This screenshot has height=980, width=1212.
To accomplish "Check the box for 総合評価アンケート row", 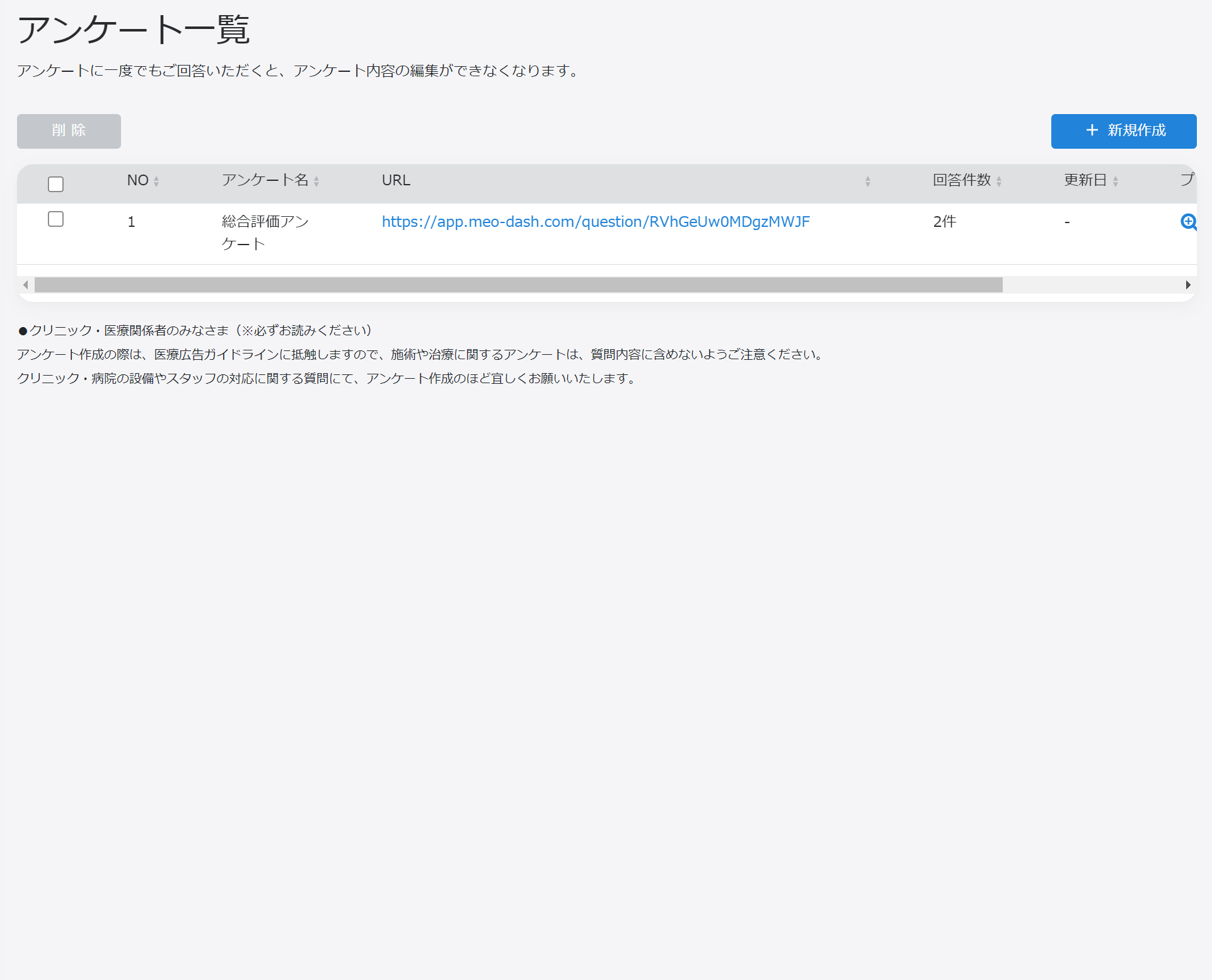I will [55, 219].
